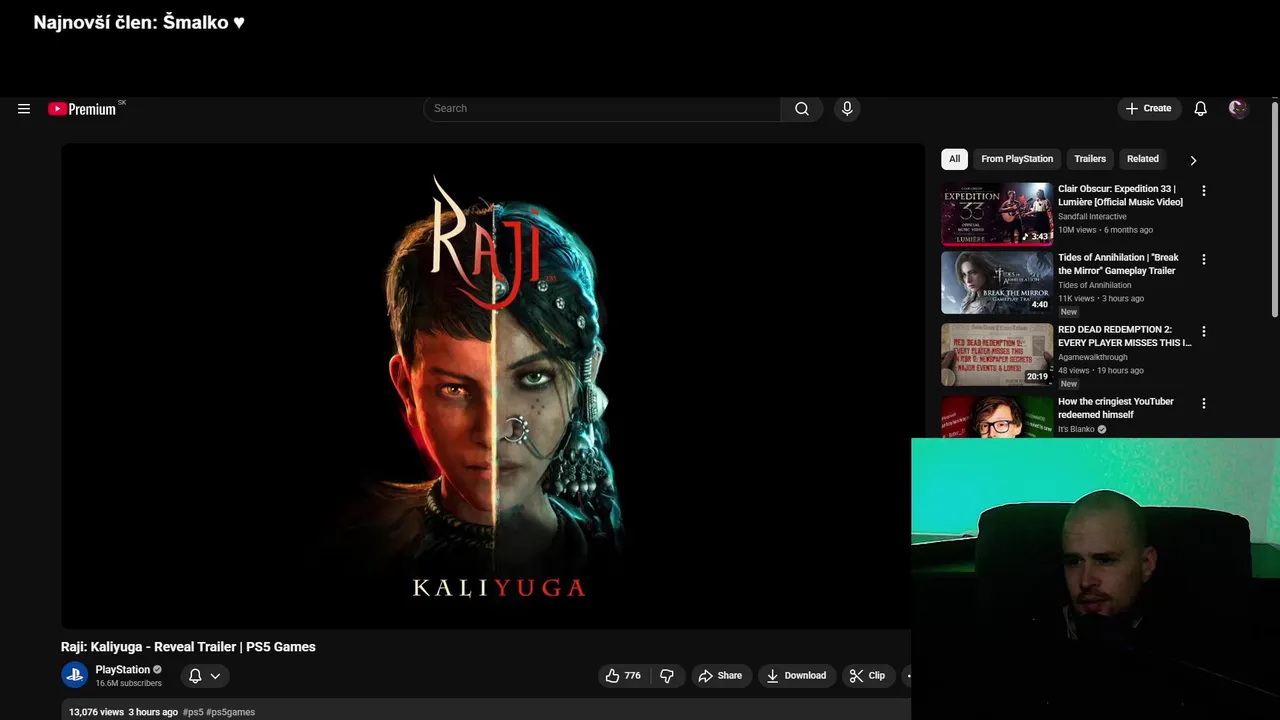Click the Agamewalkthrough channel name
Viewport: 1280px width, 720px height.
pos(1093,357)
